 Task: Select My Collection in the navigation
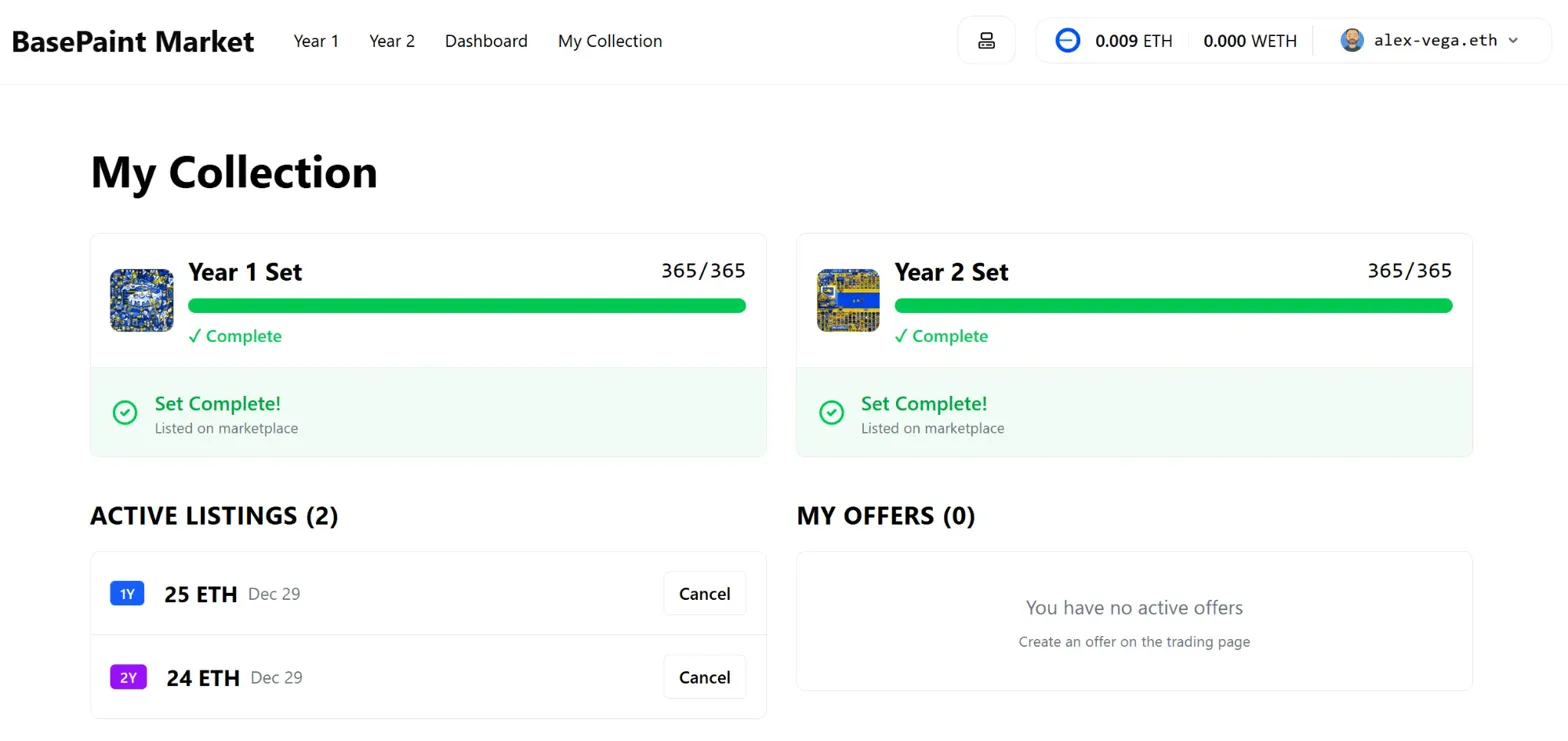coord(610,41)
